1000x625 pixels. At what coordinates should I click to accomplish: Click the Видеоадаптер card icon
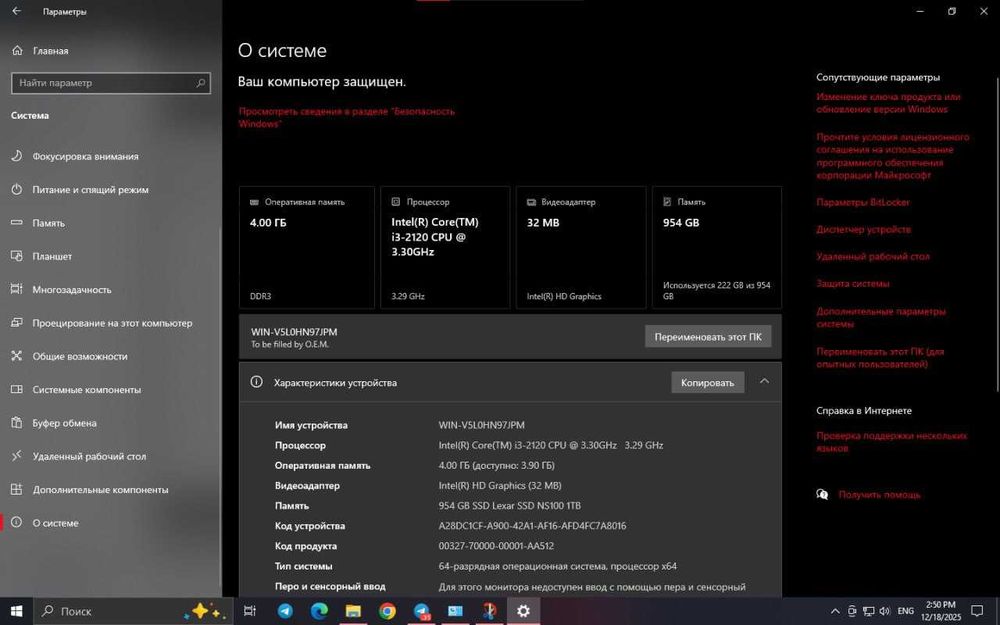pos(531,202)
